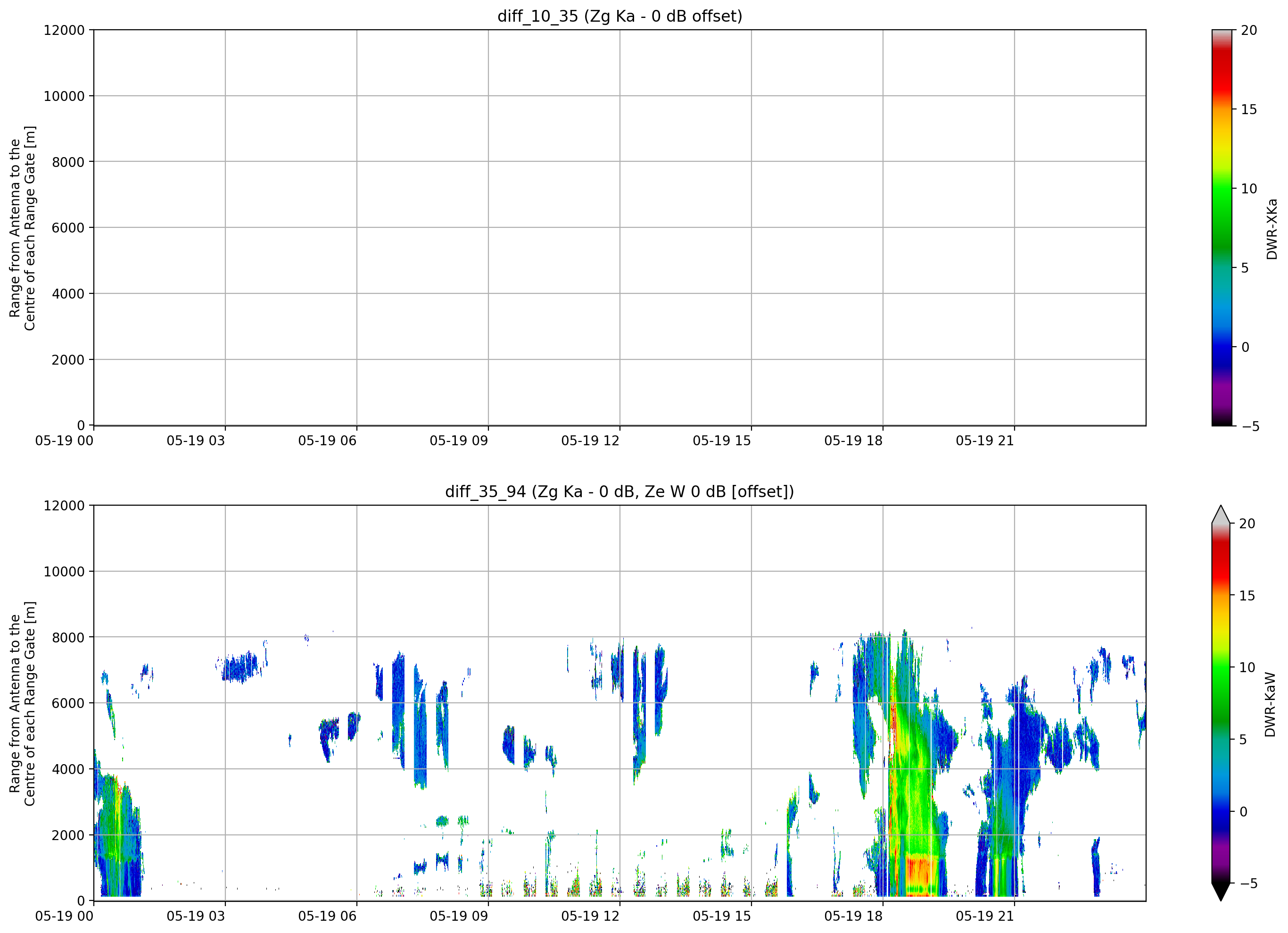The height and width of the screenshot is (933, 1288).
Task: Click the DWR-XKa colorbar label
Action: click(x=1271, y=228)
